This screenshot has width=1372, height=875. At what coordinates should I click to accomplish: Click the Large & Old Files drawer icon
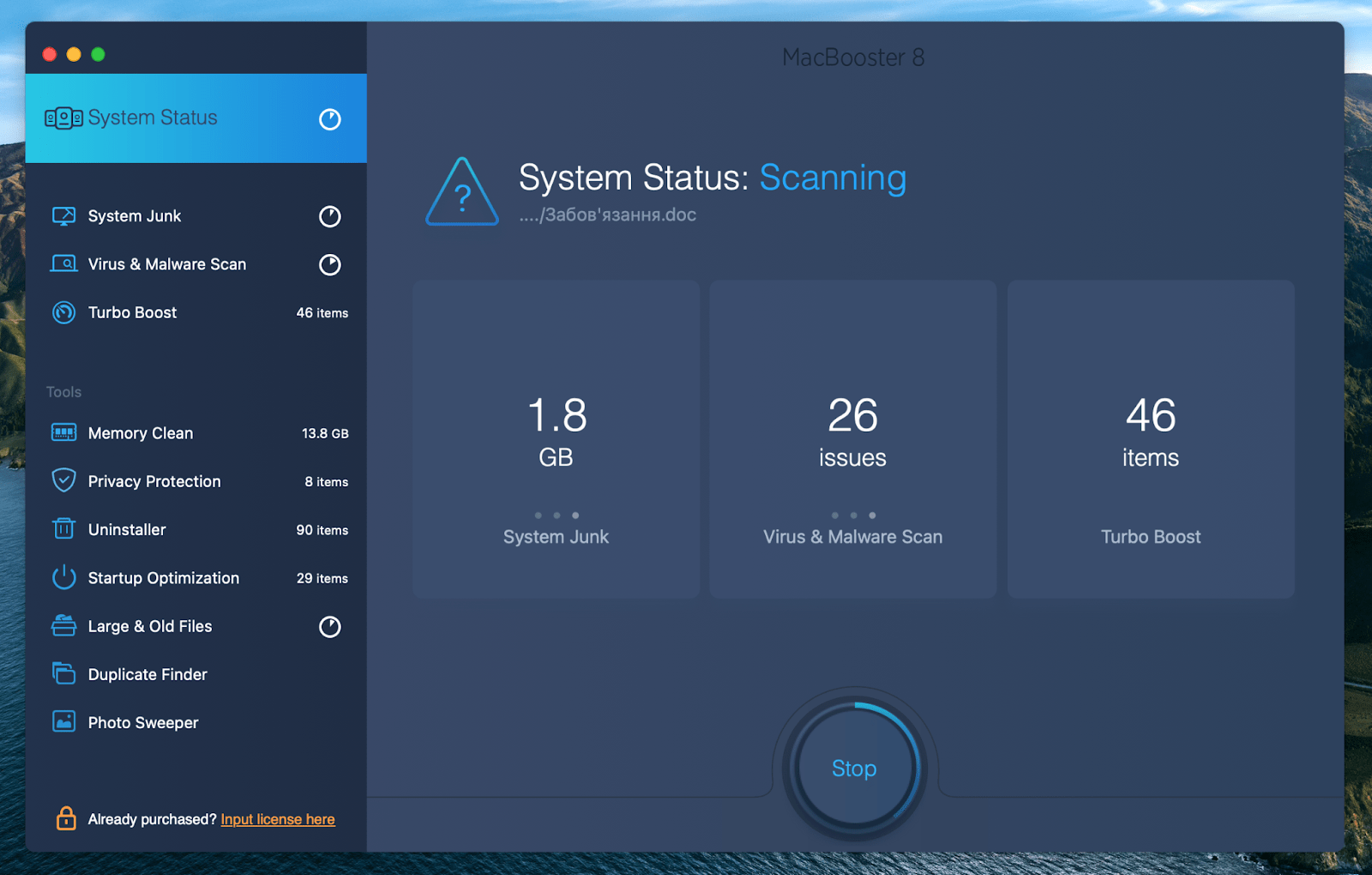click(63, 625)
